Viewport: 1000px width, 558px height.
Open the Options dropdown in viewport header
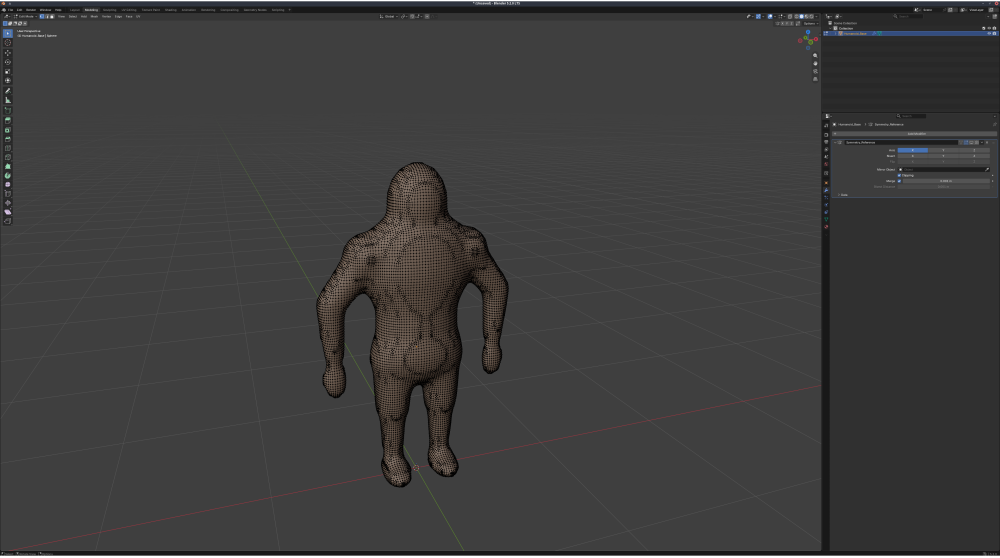(x=811, y=24)
